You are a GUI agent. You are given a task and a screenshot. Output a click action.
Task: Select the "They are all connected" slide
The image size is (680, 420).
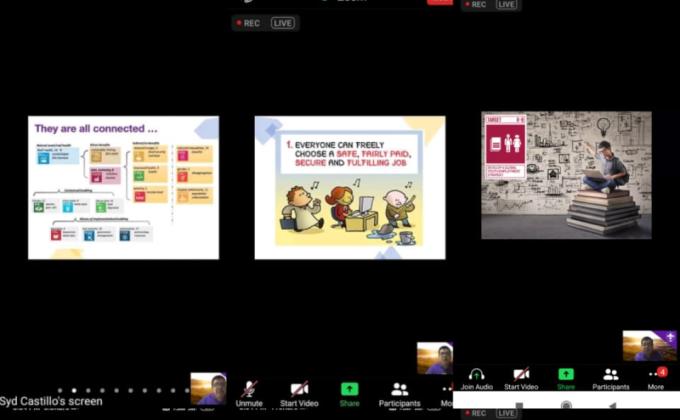[123, 187]
